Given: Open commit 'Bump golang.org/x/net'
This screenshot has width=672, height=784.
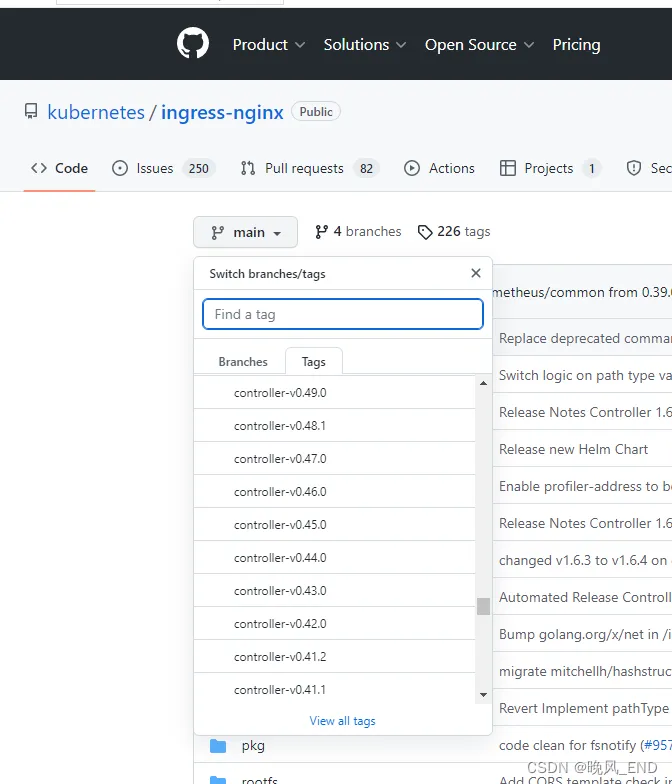Looking at the screenshot, I should 585,634.
